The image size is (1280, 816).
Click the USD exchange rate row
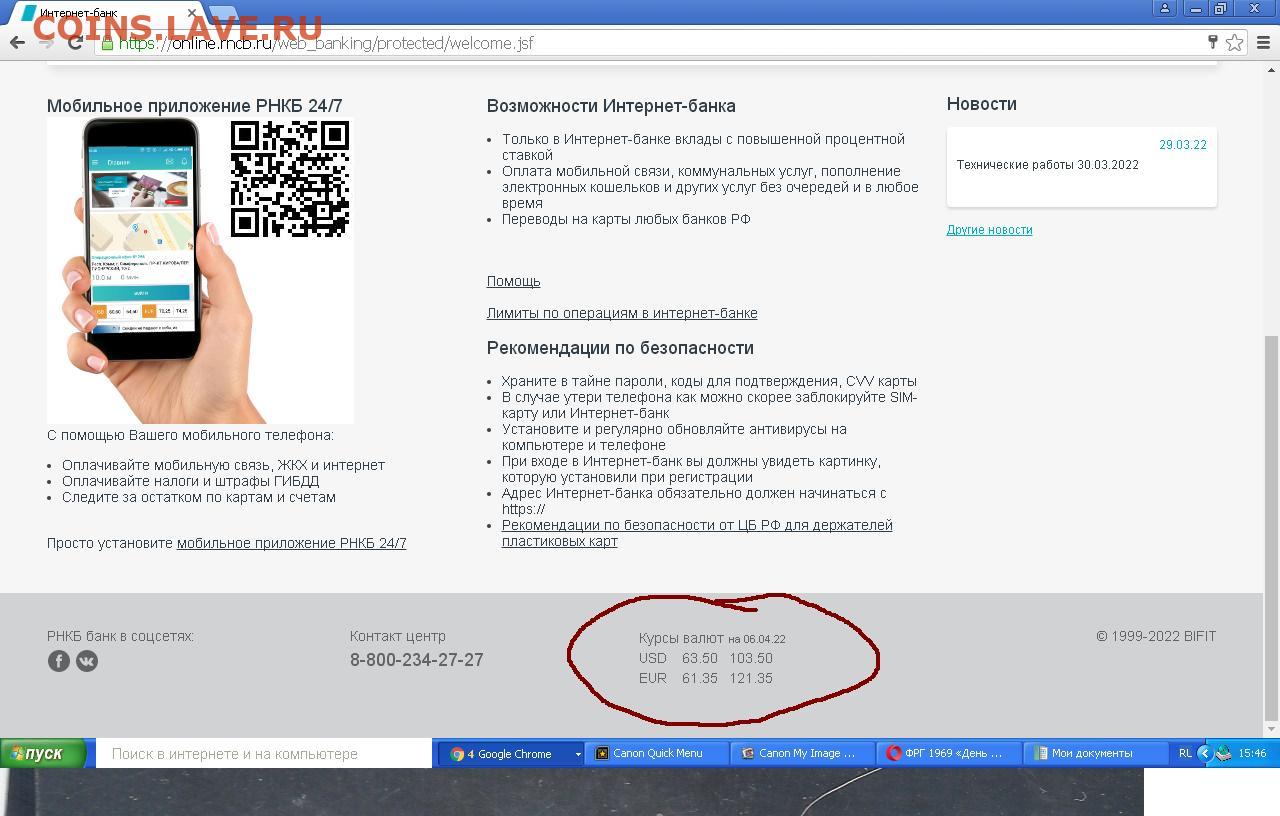click(x=706, y=658)
